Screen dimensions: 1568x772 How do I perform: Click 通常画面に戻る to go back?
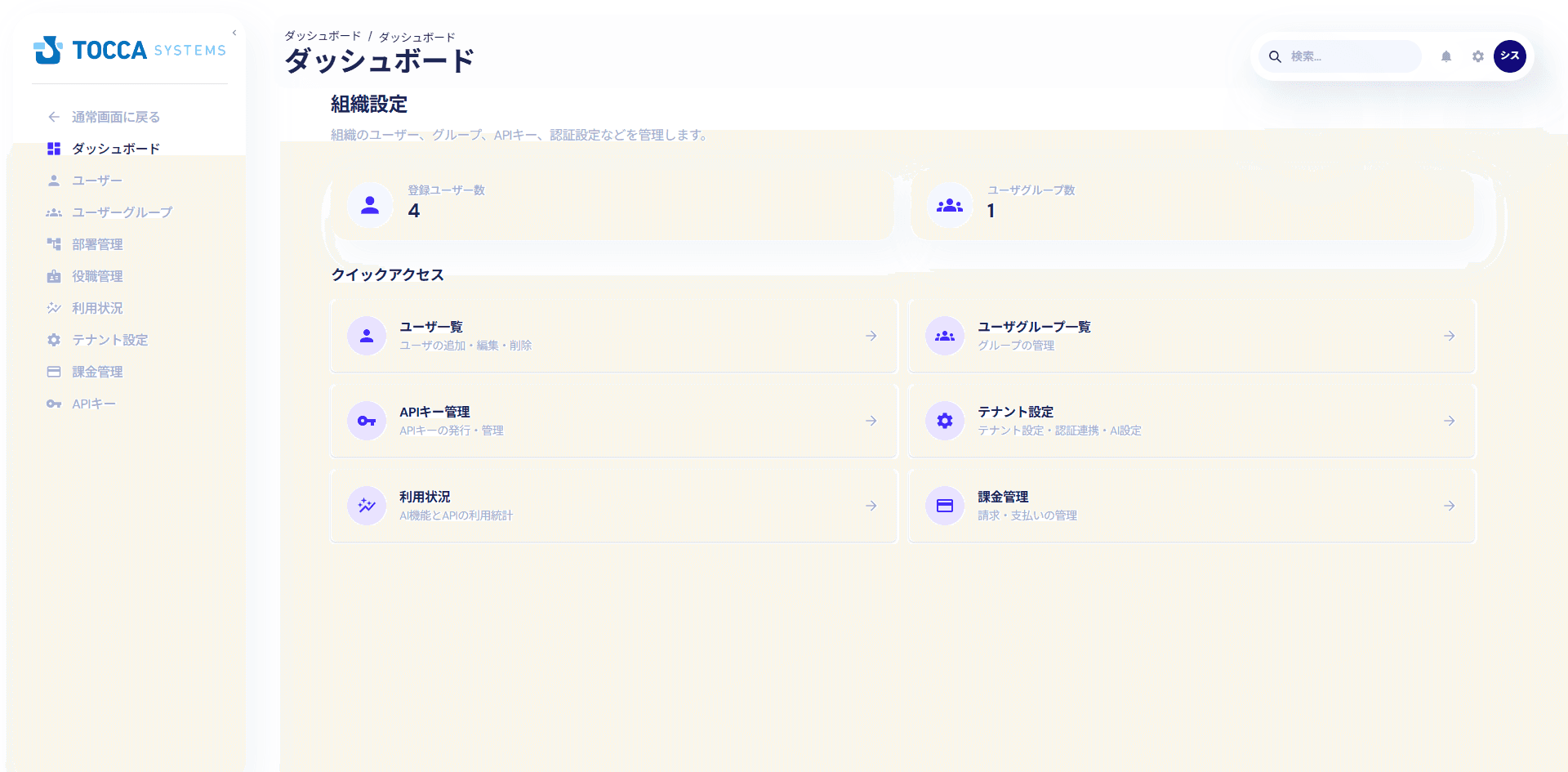(114, 117)
